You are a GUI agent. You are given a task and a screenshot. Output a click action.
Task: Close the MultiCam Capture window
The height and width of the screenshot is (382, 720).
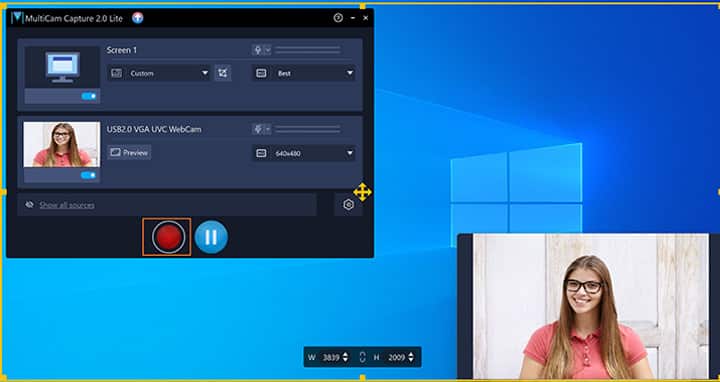(x=366, y=18)
